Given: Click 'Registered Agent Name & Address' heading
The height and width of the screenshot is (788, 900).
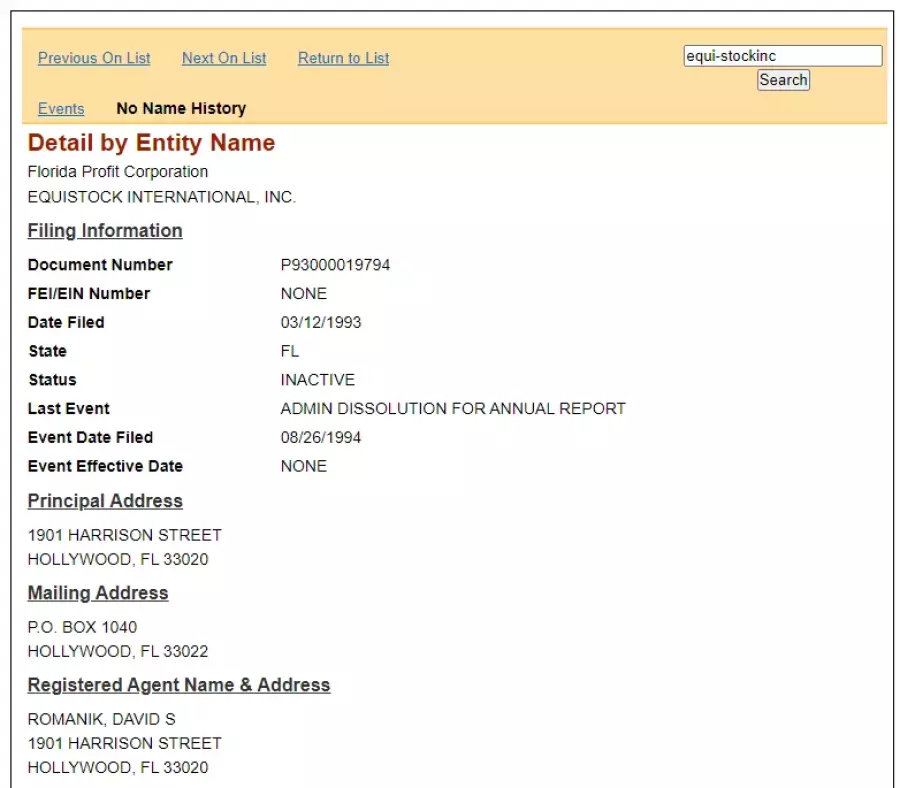Looking at the screenshot, I should click(179, 685).
